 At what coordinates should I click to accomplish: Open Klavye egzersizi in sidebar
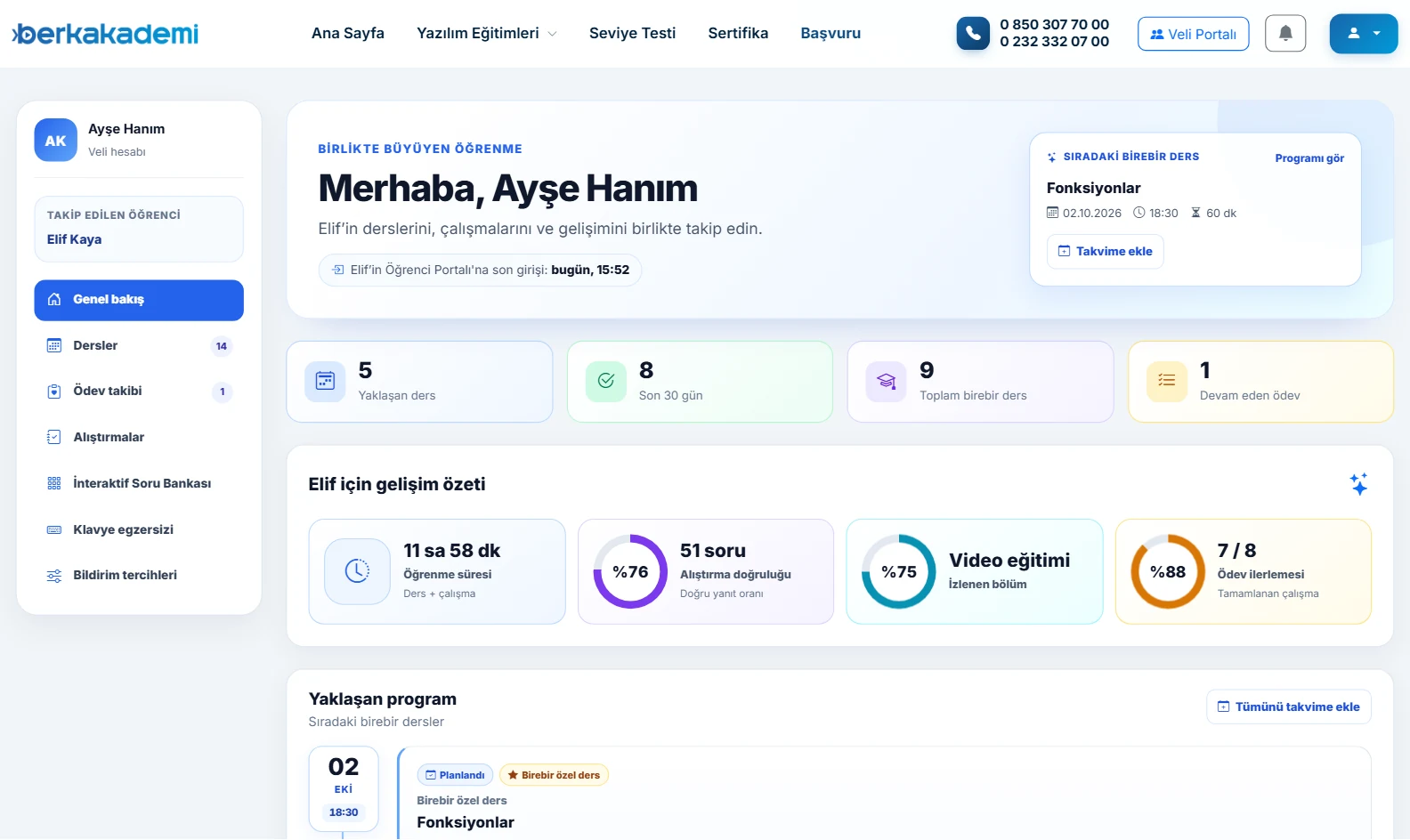(x=139, y=529)
